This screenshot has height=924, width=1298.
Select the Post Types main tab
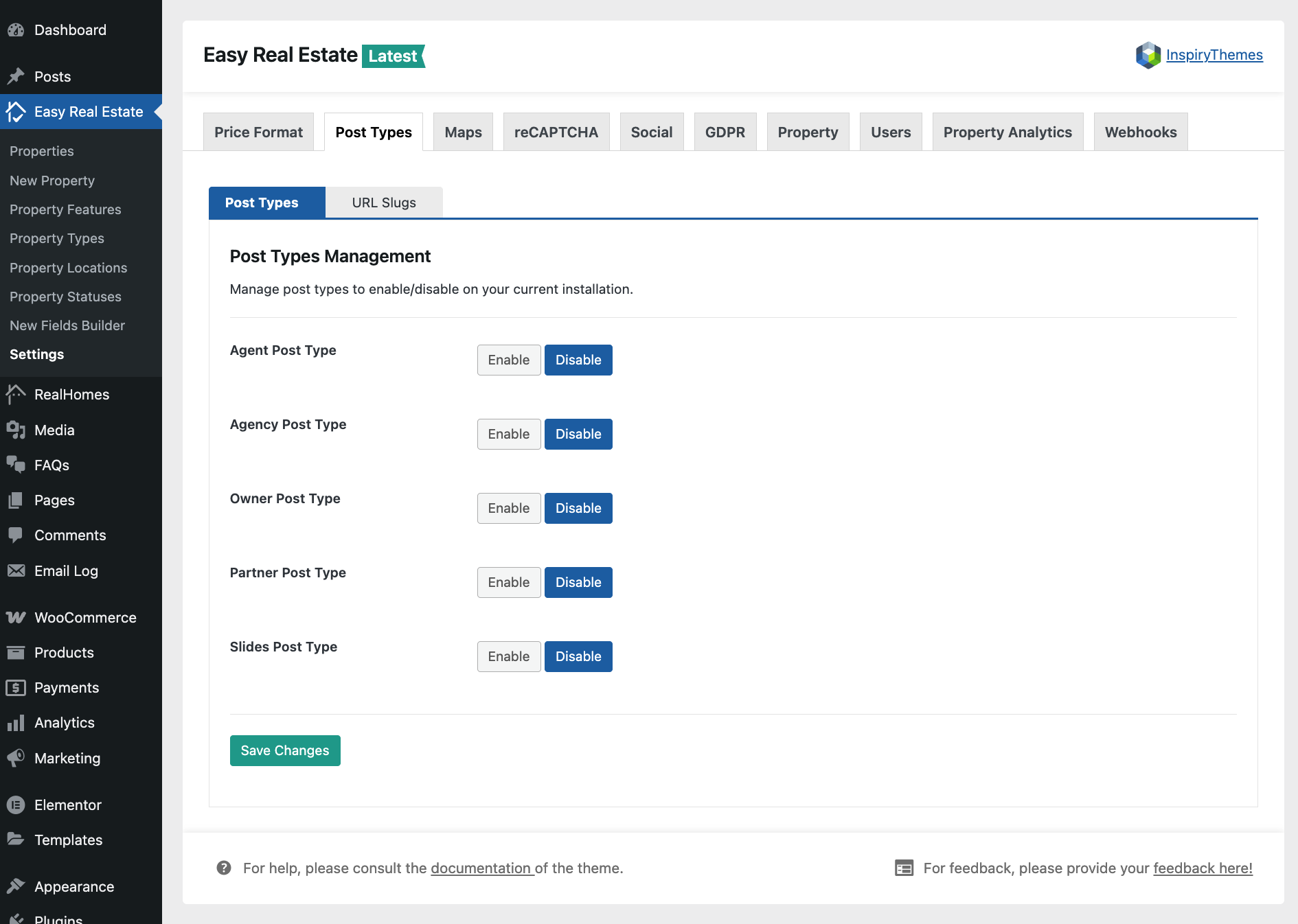pyautogui.click(x=374, y=132)
